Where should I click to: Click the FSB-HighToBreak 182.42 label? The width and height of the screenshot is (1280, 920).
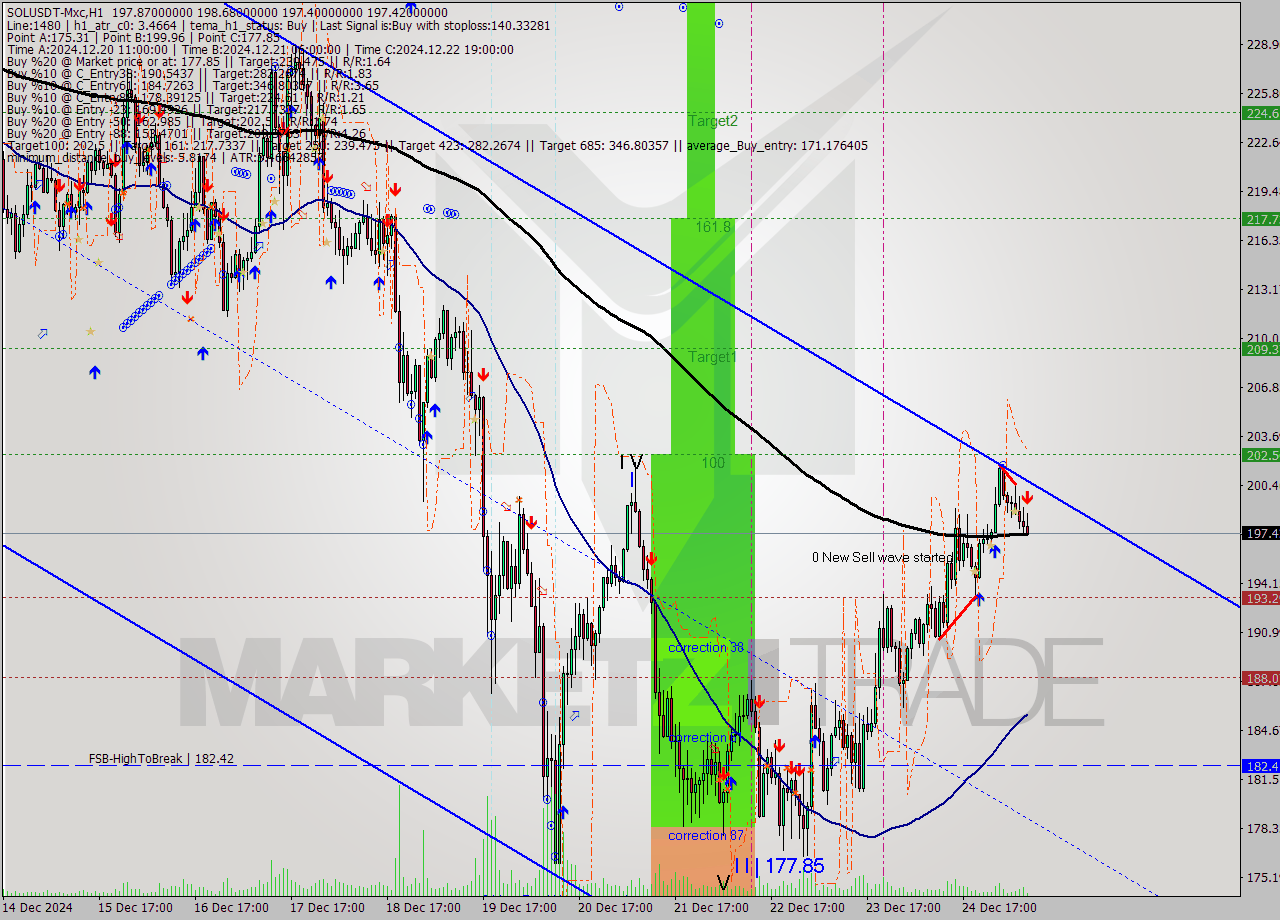click(161, 759)
